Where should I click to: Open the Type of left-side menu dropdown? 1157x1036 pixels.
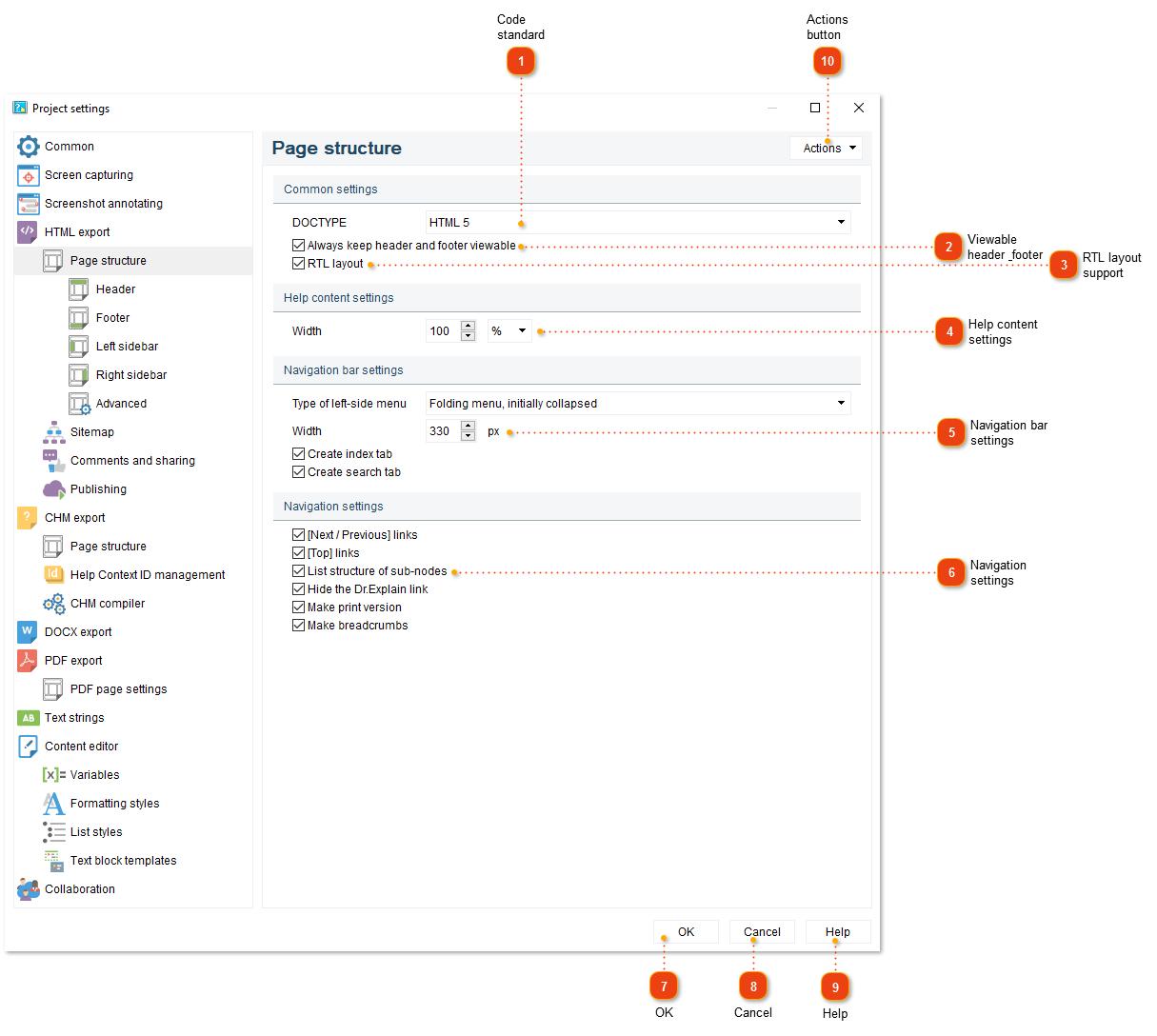(x=638, y=404)
